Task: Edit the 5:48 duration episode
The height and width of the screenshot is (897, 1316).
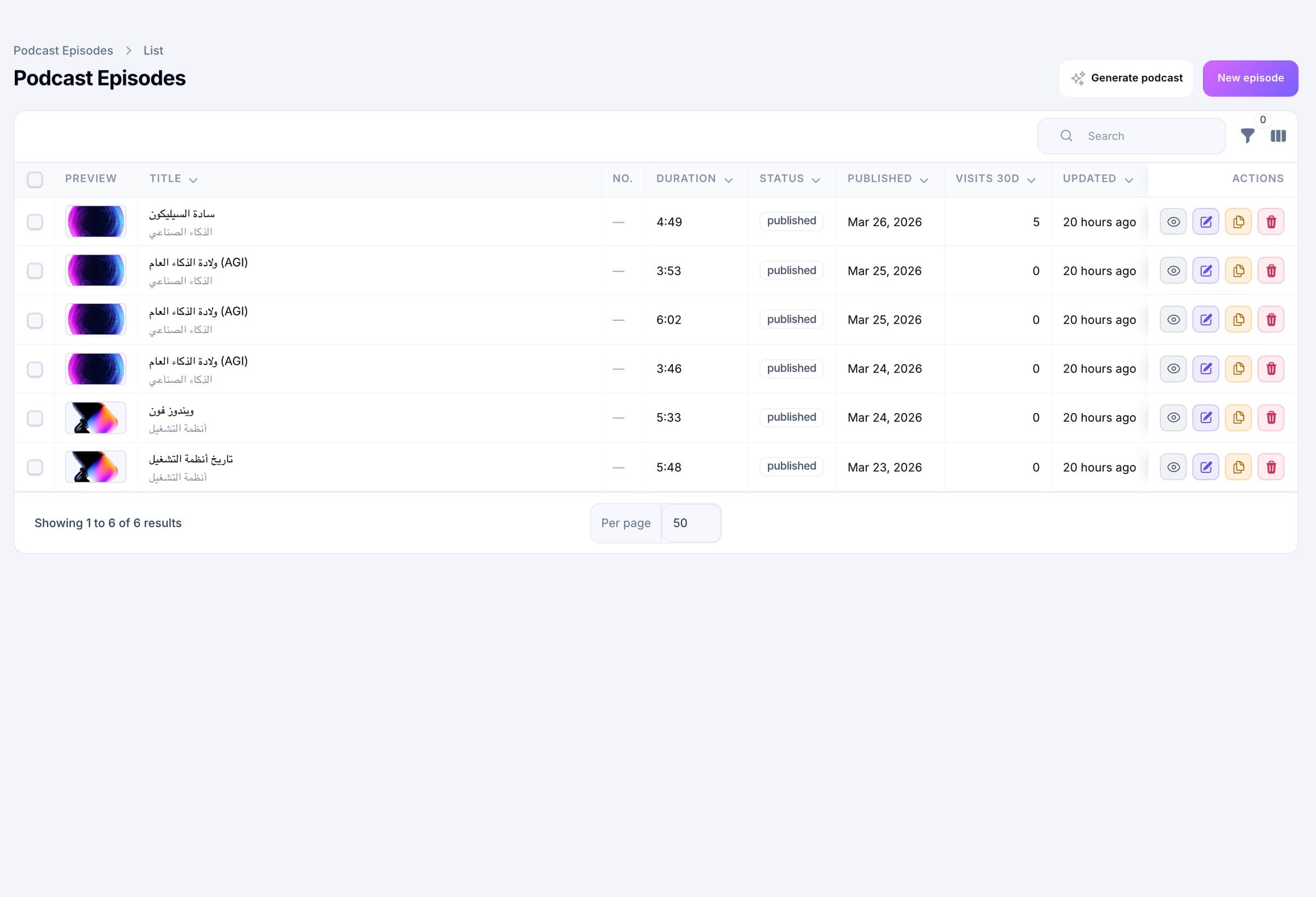Action: coord(1206,467)
